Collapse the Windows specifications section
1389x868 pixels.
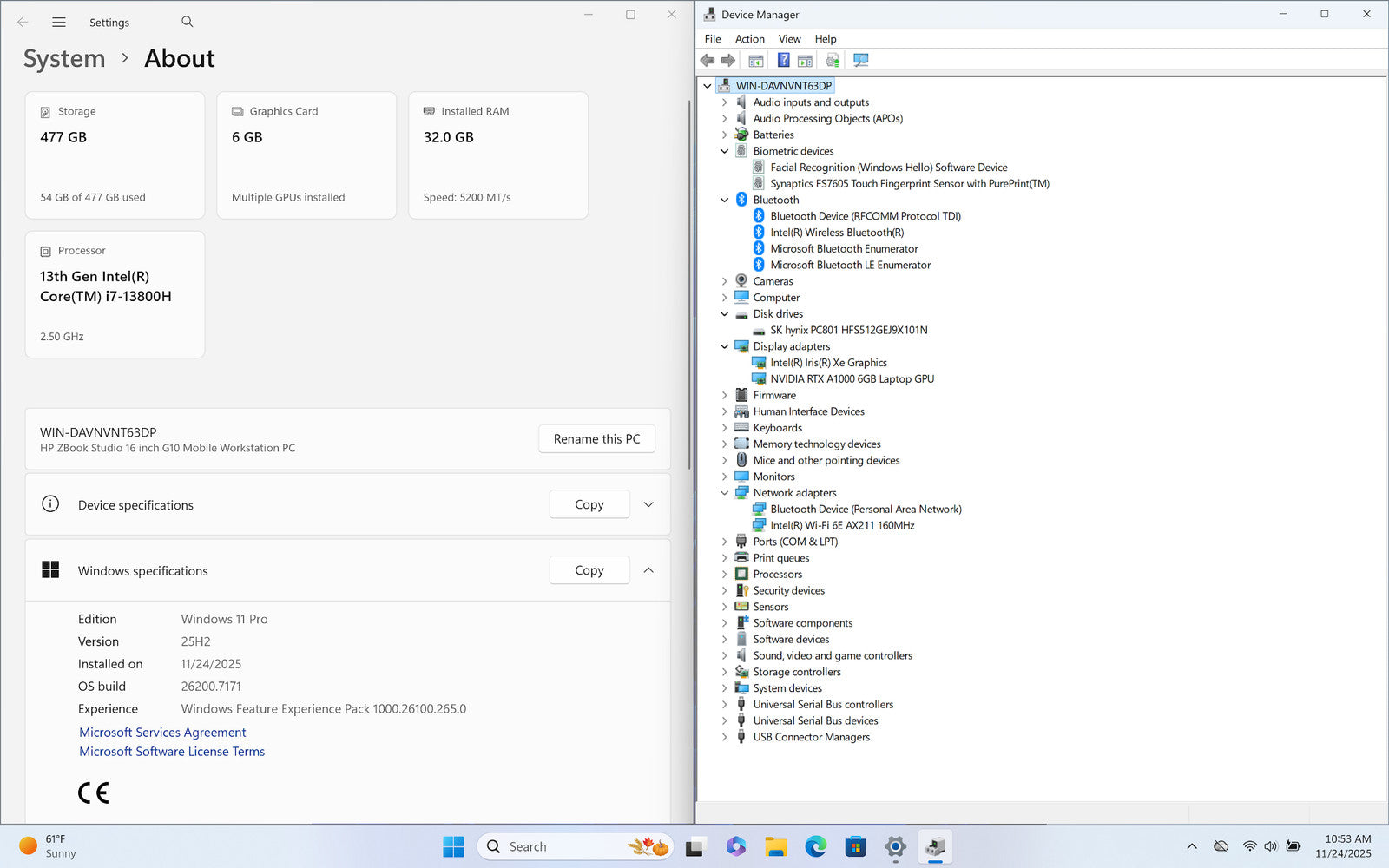pyautogui.click(x=648, y=570)
